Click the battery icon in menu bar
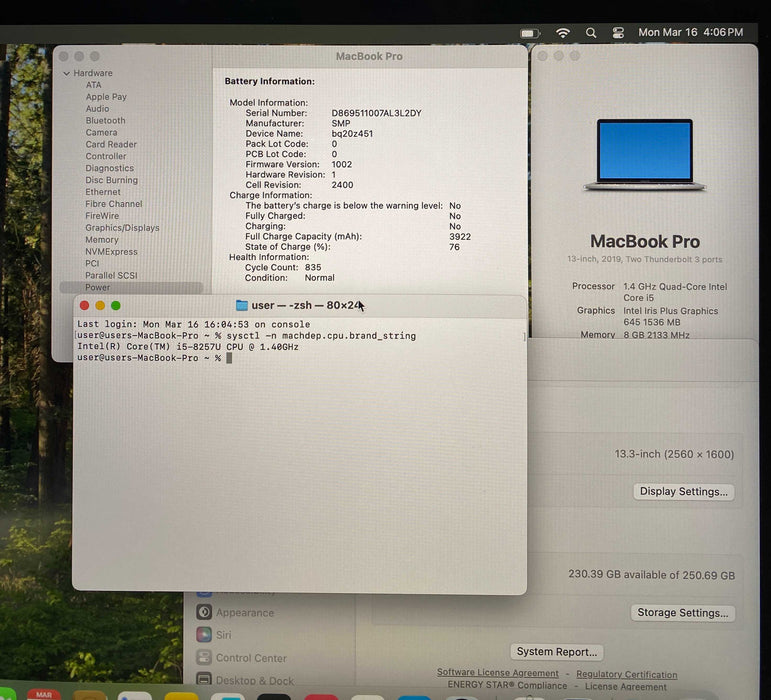The height and width of the screenshot is (700, 771). [530, 33]
